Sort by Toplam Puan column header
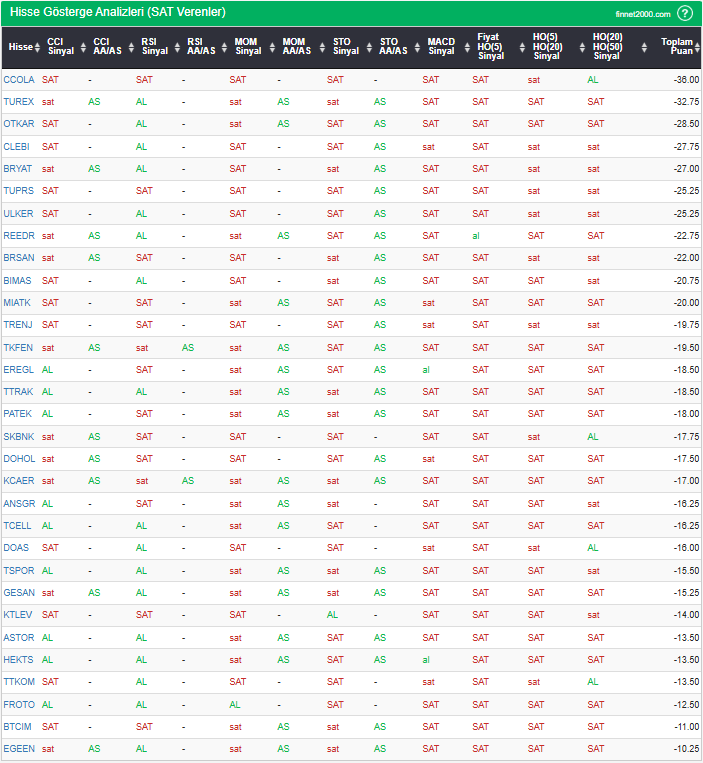 coord(679,47)
